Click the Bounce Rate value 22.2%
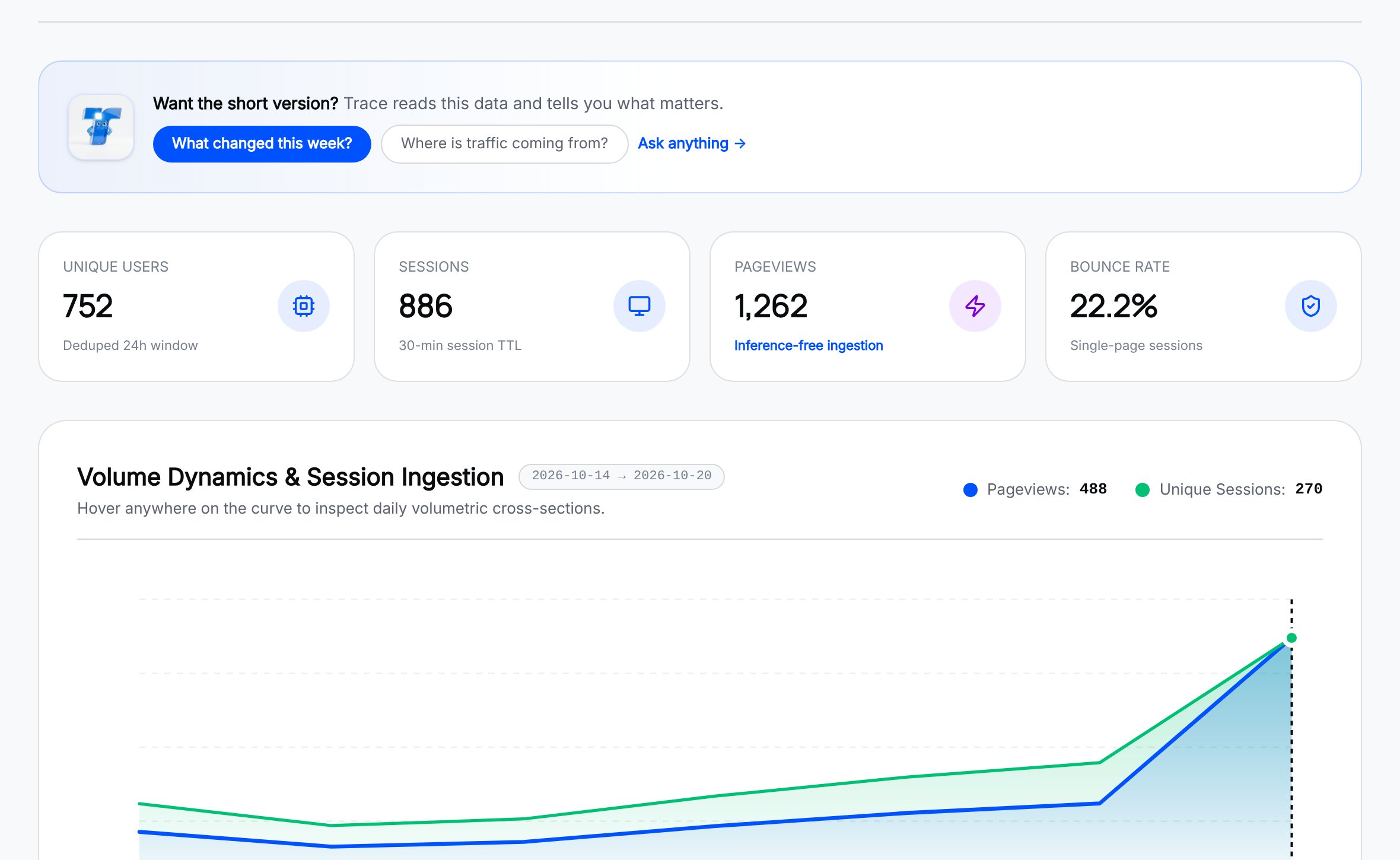 coord(1113,306)
